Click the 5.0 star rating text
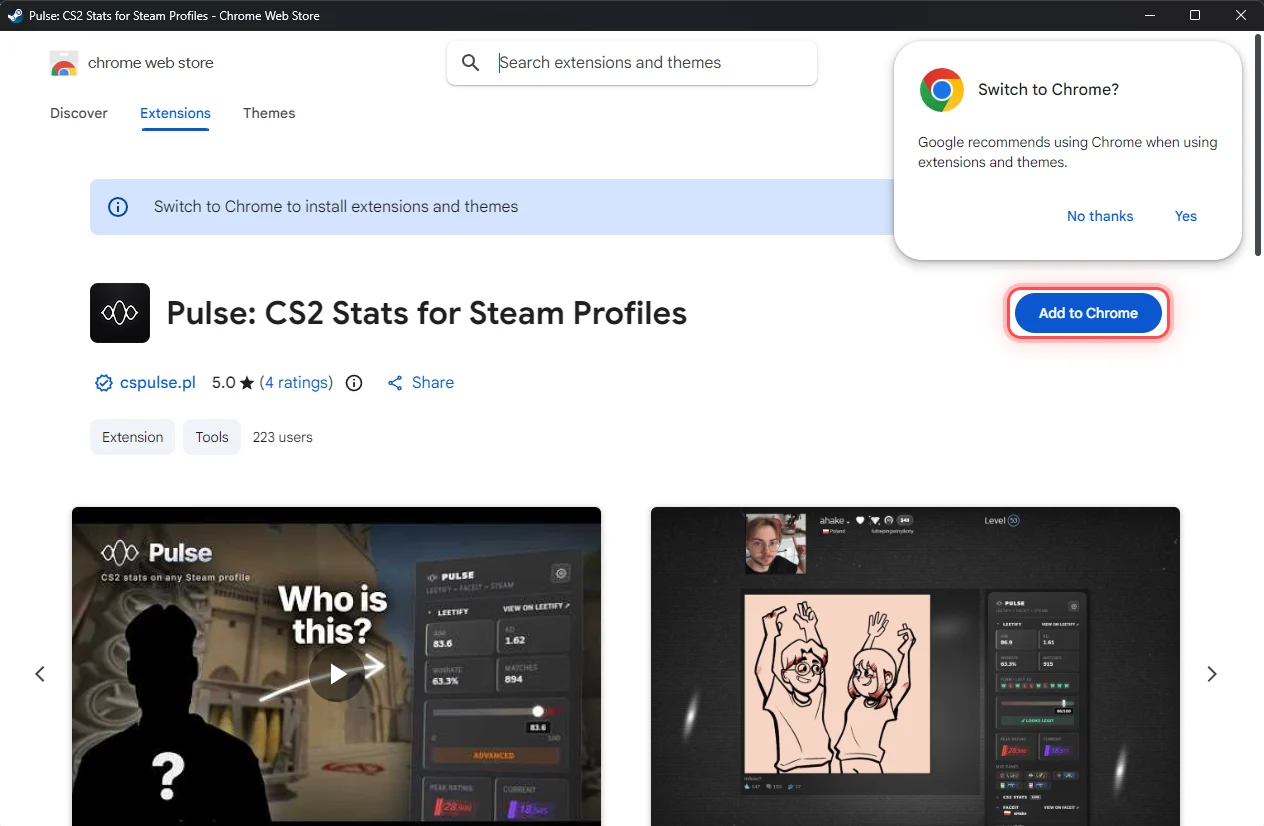This screenshot has width=1264, height=826. [233, 383]
